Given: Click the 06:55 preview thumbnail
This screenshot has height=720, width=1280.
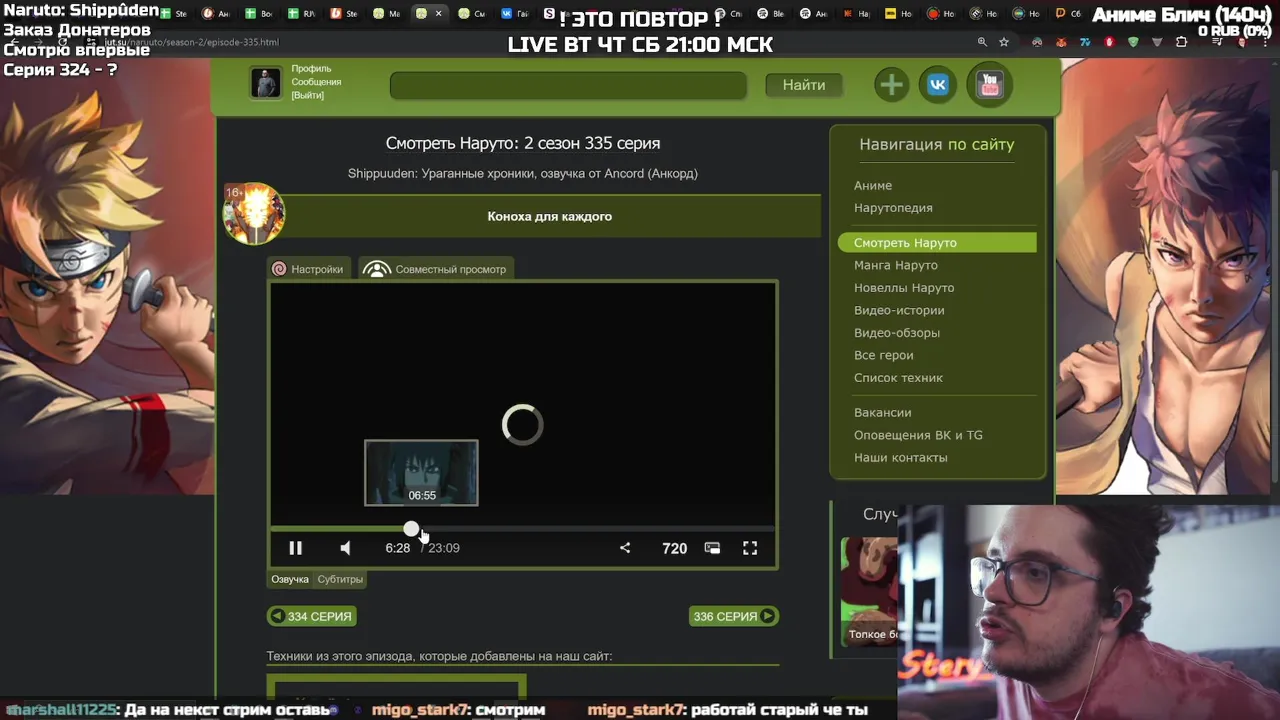Looking at the screenshot, I should click(x=421, y=473).
